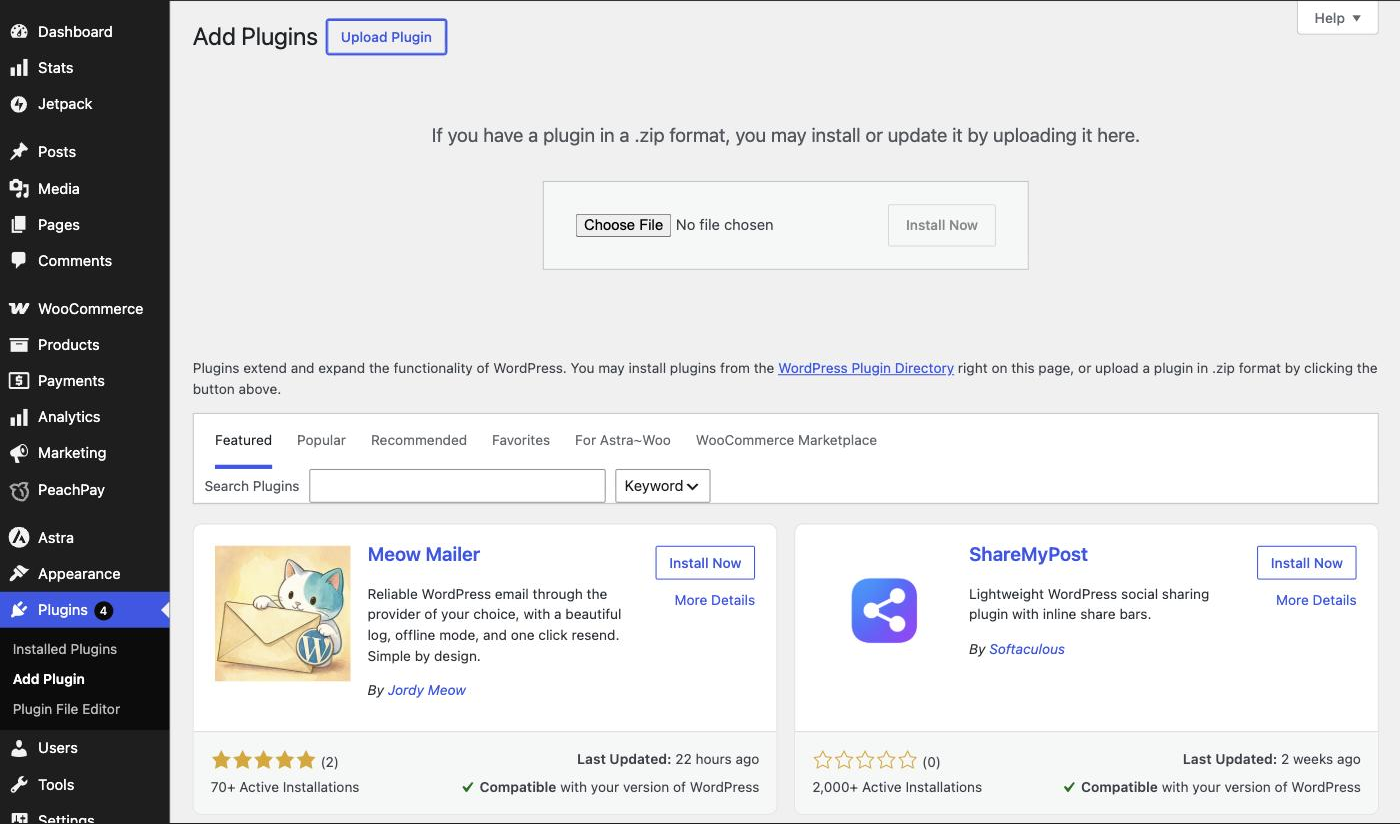The width and height of the screenshot is (1400, 824).
Task: Click the Jetpack lightning bolt icon
Action: (x=19, y=104)
